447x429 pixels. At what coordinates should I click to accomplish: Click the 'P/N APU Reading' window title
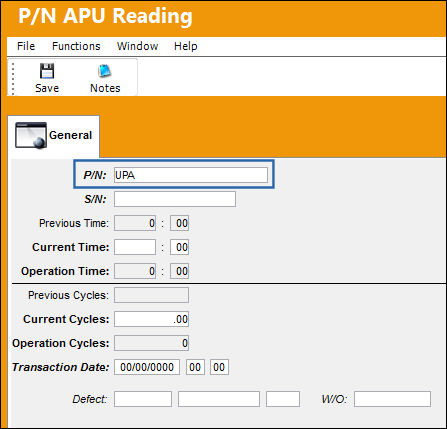[x=105, y=17]
